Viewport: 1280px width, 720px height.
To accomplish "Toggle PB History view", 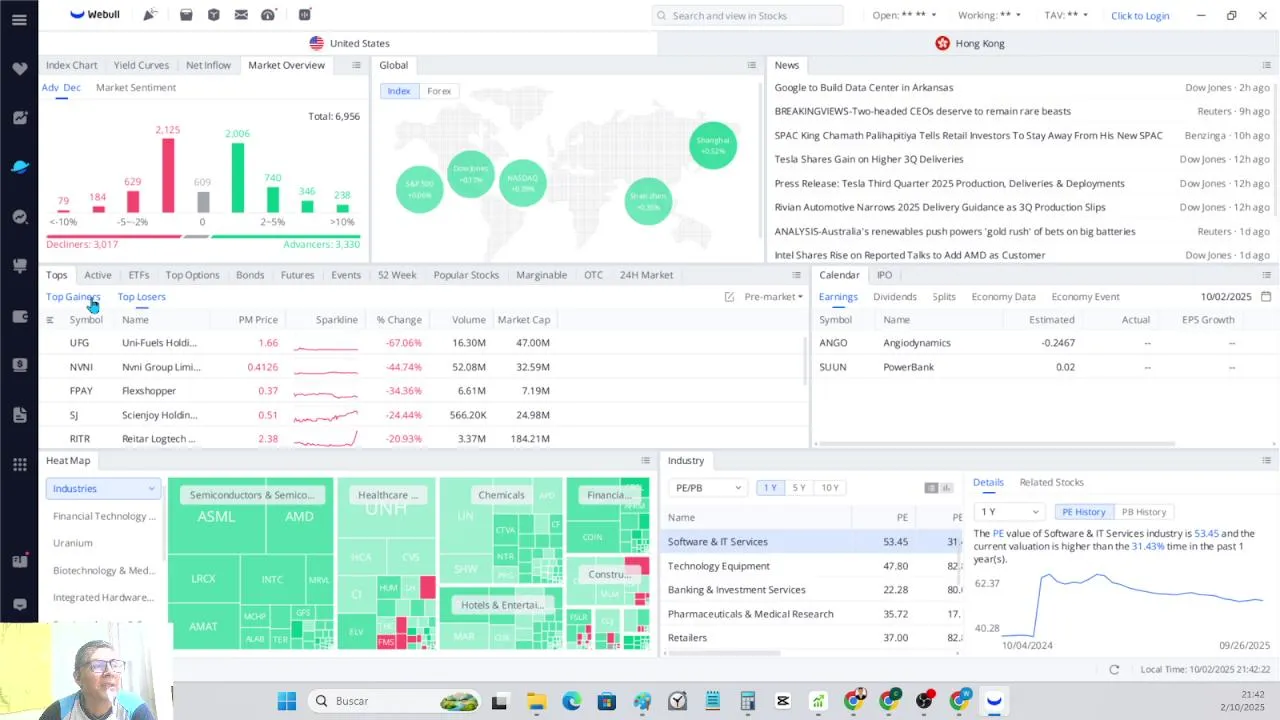I will click(x=1144, y=512).
